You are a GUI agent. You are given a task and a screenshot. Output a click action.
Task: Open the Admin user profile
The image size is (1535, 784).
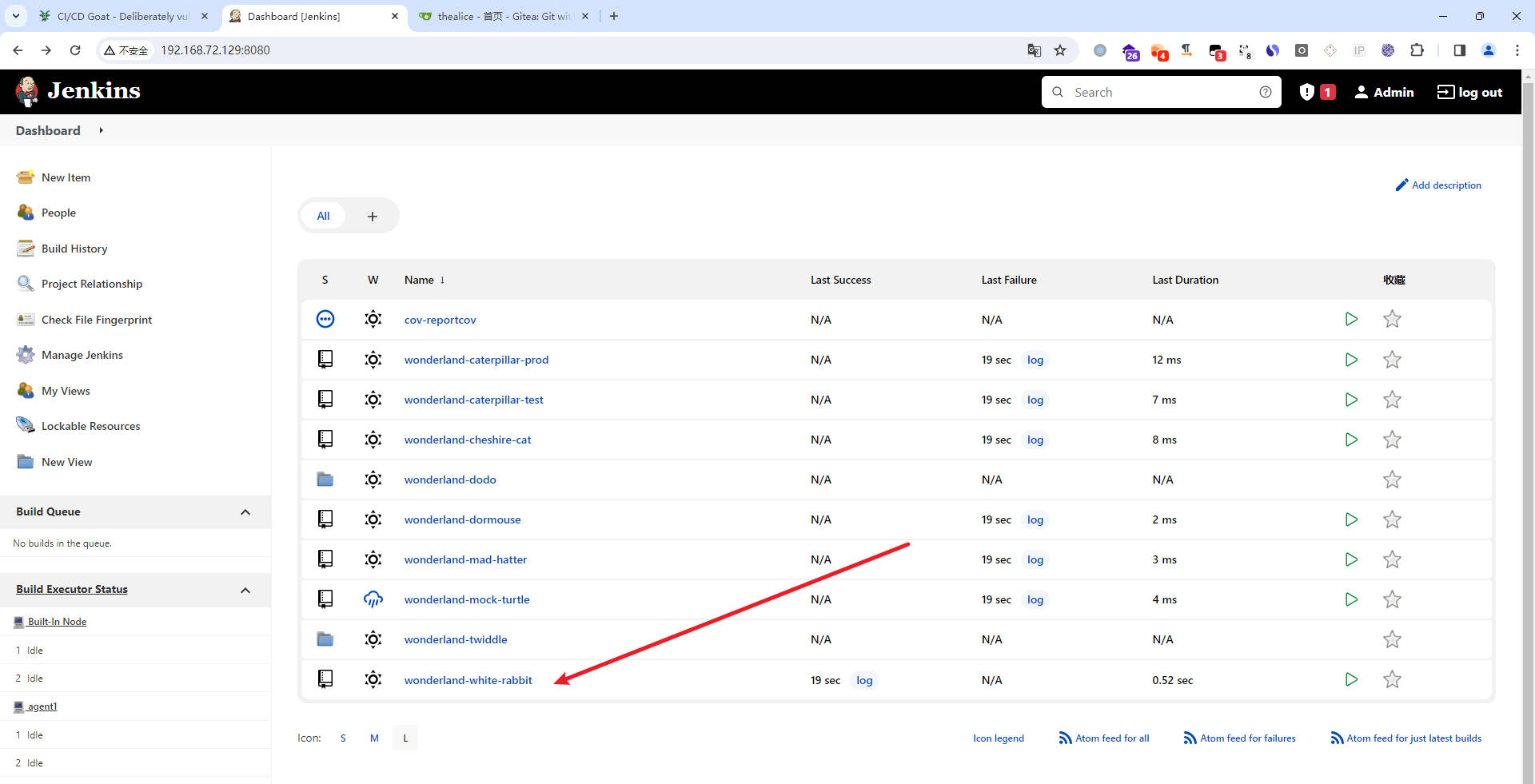1384,92
